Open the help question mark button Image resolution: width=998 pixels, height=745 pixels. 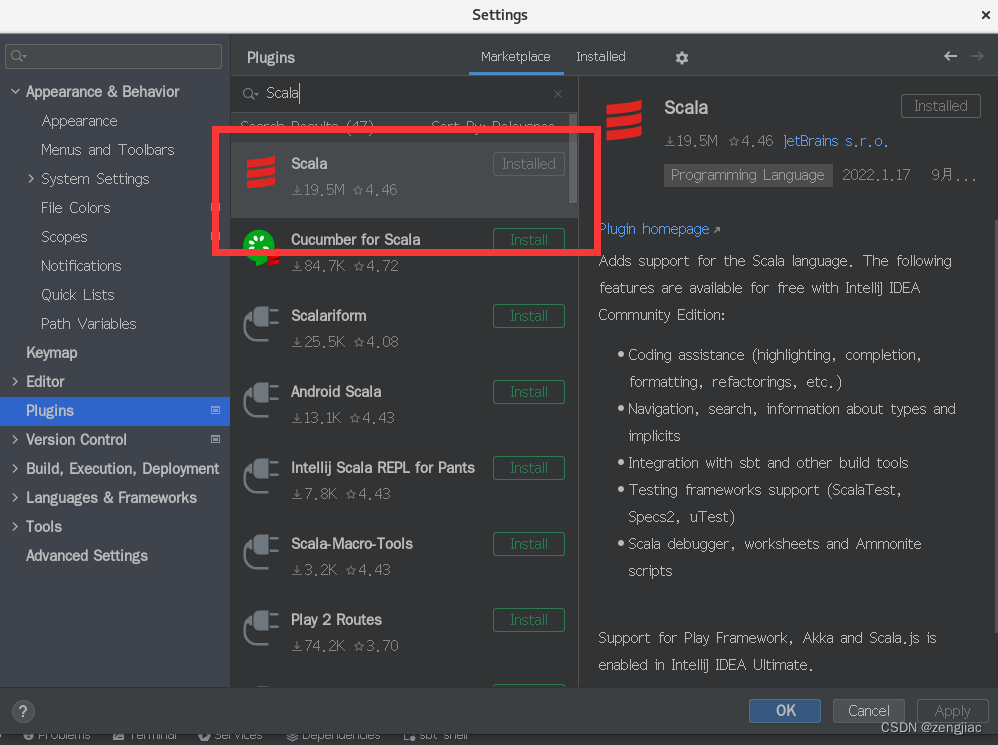[23, 711]
